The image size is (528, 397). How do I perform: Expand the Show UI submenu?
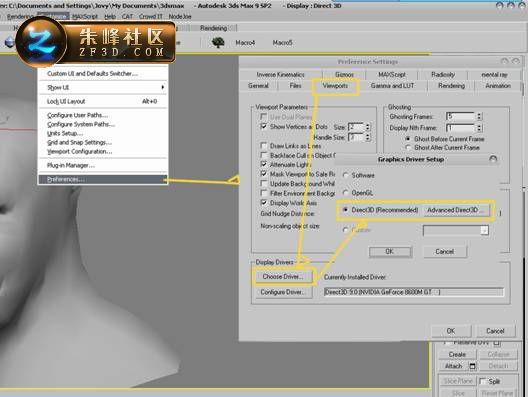[x=103, y=87]
